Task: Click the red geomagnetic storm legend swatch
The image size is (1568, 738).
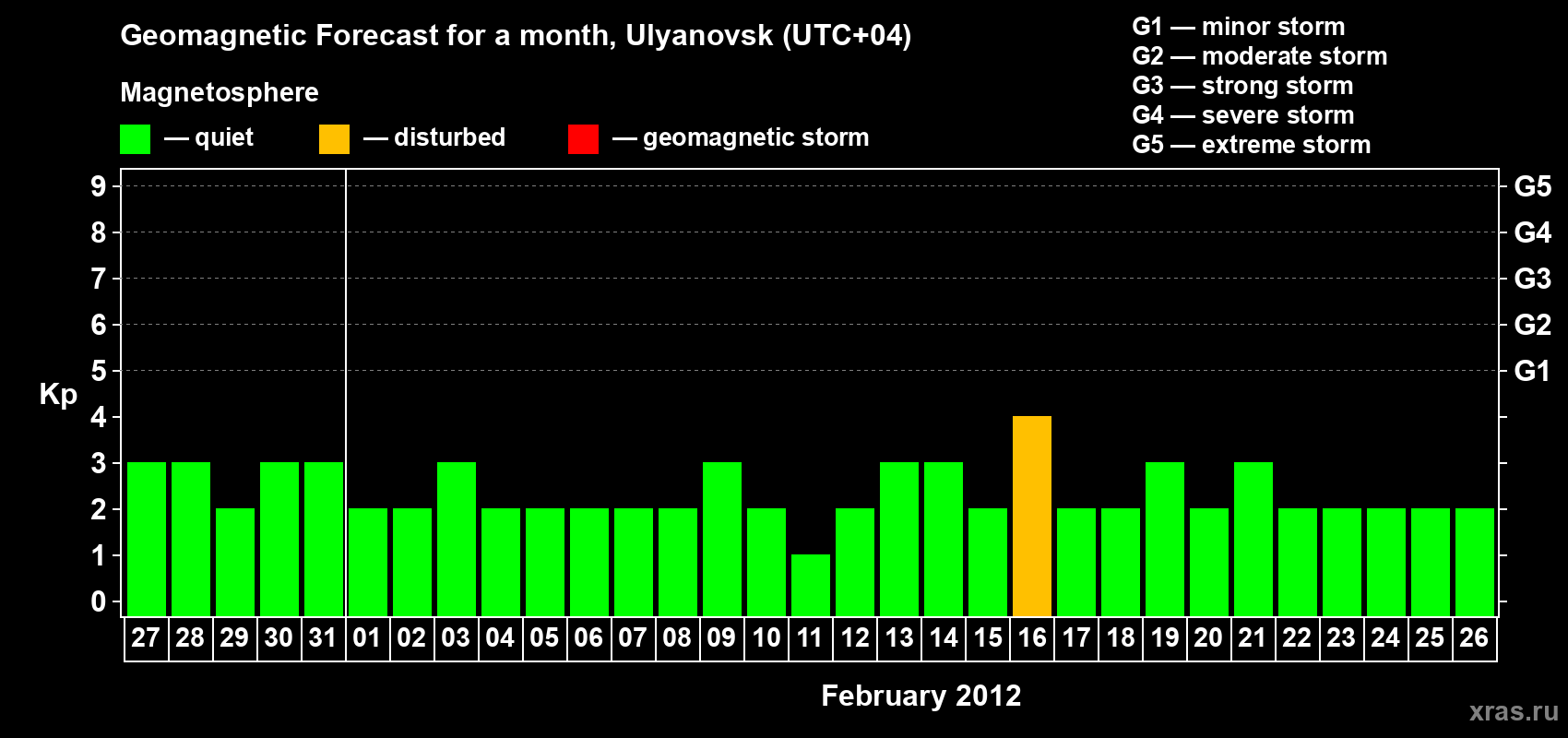Action: click(583, 139)
